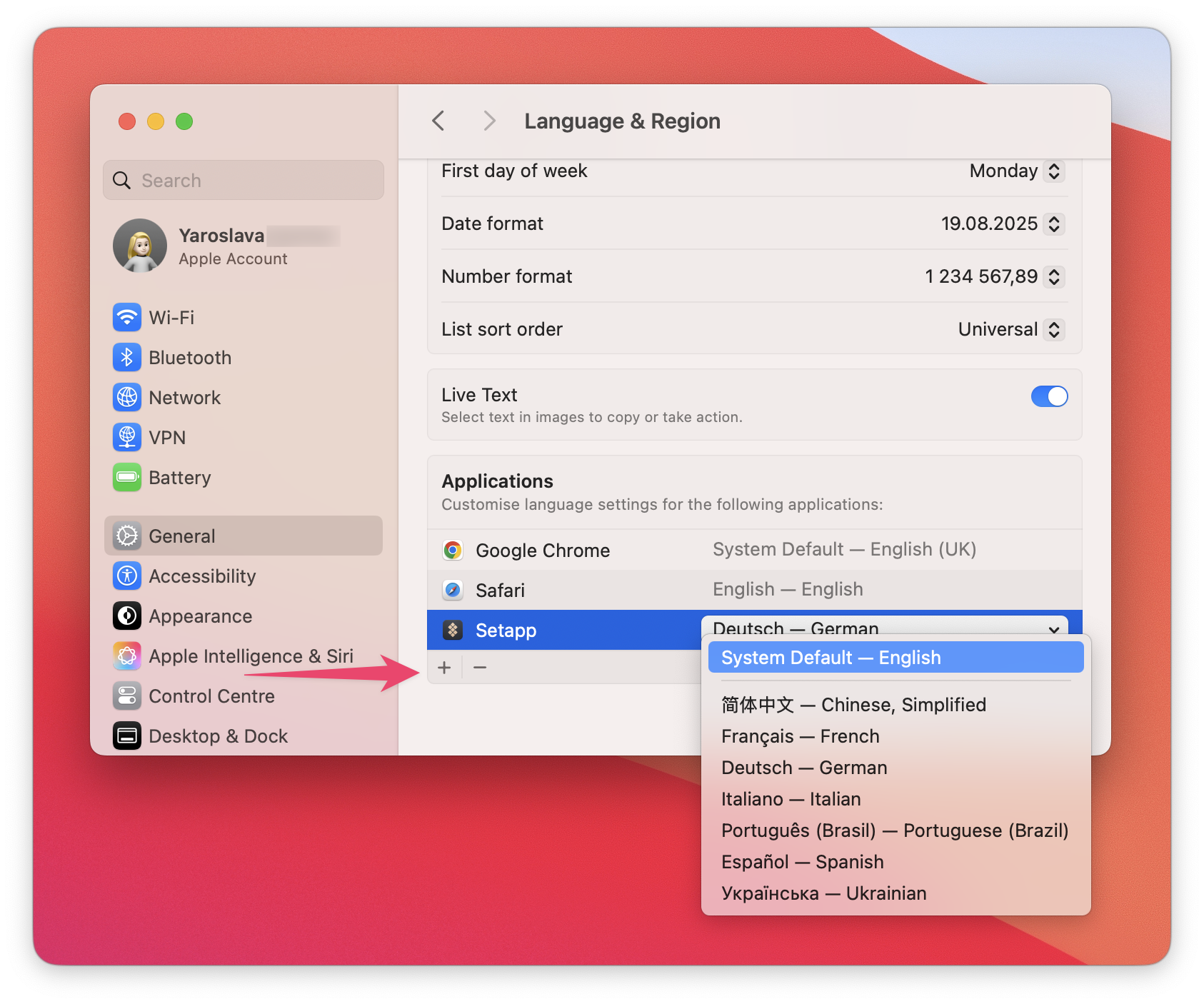
Task: Click the Control Centre sidebar label
Action: pyautogui.click(x=211, y=696)
